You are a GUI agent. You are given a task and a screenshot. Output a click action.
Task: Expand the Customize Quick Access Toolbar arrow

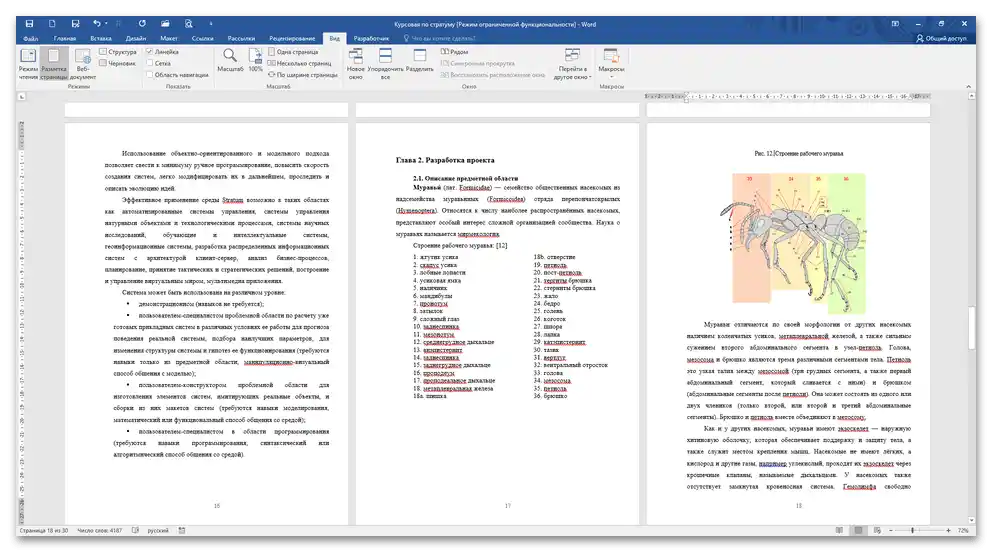pos(211,23)
